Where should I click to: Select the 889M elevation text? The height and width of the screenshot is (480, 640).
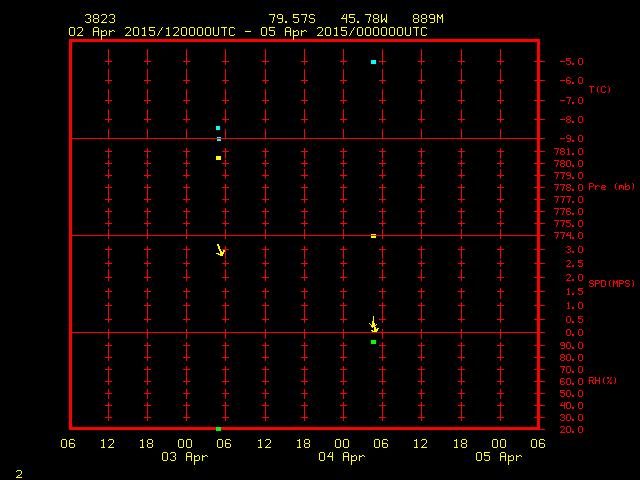point(428,19)
